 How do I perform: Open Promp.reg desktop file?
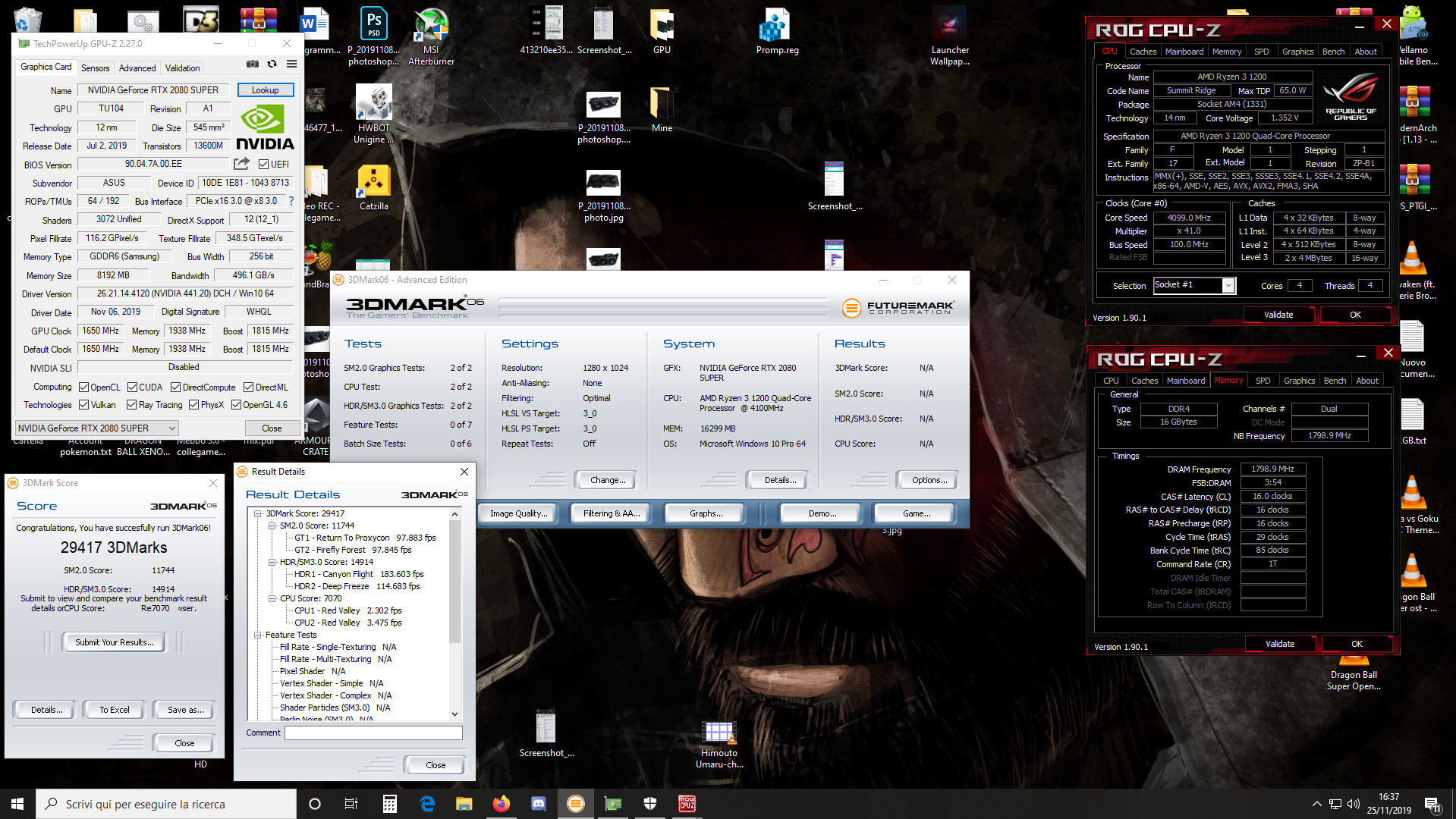tap(777, 32)
